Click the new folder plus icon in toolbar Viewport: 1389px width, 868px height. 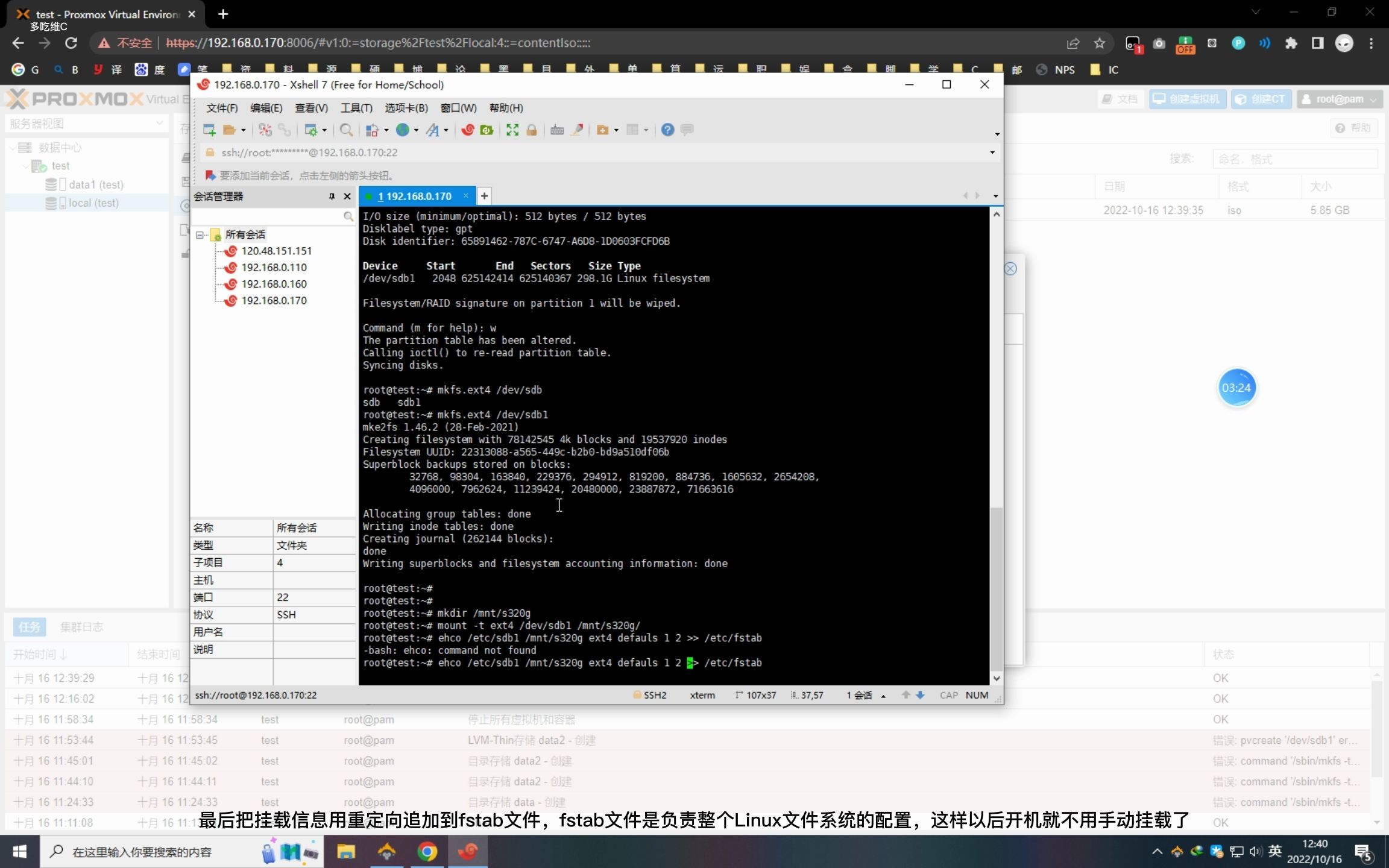click(x=602, y=130)
